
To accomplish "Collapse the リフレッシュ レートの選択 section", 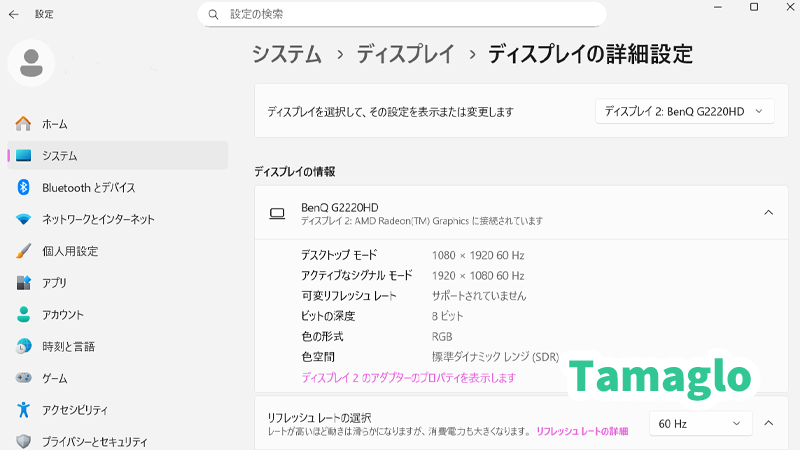I will pyautogui.click(x=768, y=423).
